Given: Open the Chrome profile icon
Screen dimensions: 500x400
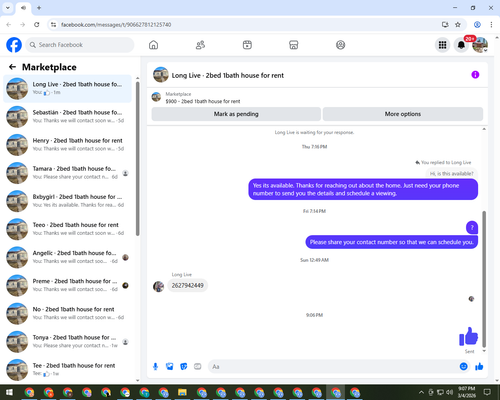Looking at the screenshot, I should (477, 25).
